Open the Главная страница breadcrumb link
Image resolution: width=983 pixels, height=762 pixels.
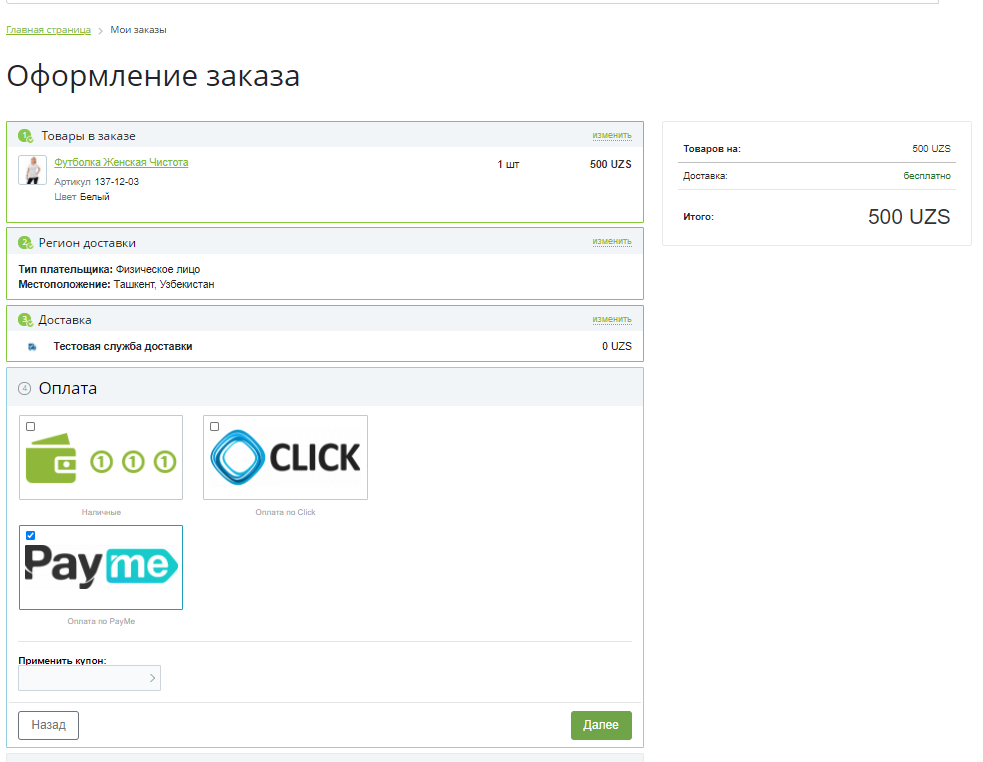tap(48, 29)
